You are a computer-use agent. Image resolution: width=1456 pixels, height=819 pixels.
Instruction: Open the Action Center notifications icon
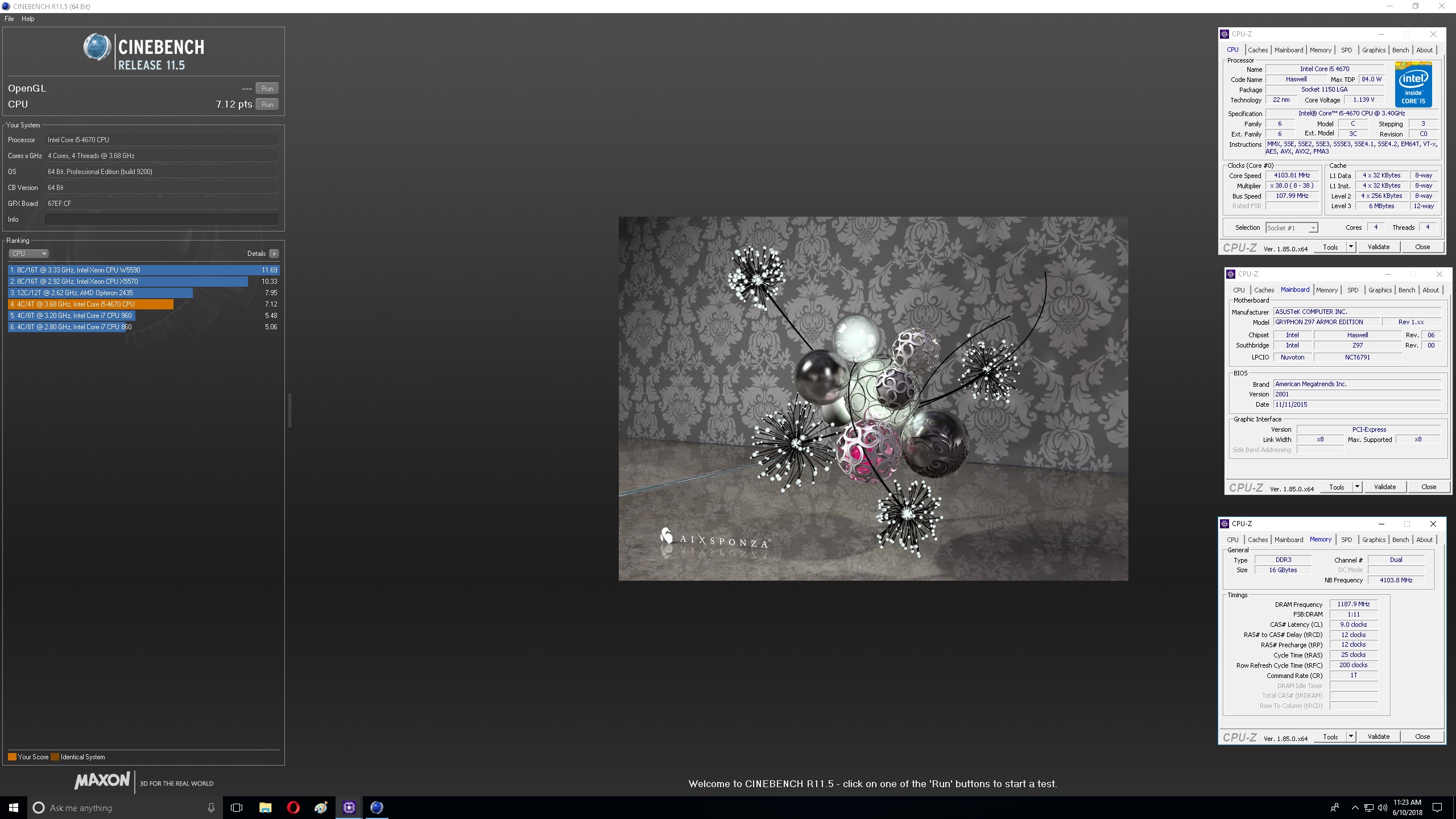tap(1437, 808)
